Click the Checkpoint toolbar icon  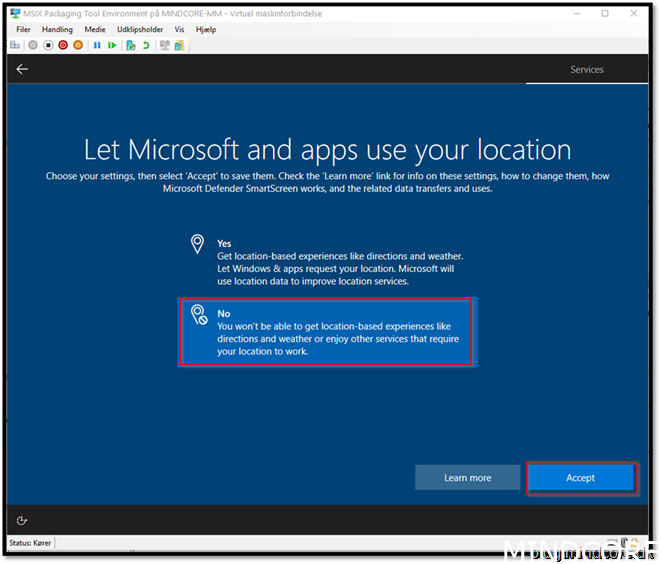pyautogui.click(x=130, y=45)
